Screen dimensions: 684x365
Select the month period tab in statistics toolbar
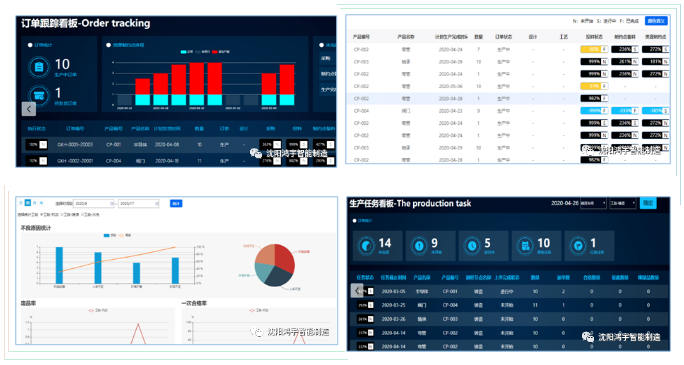pos(34,203)
